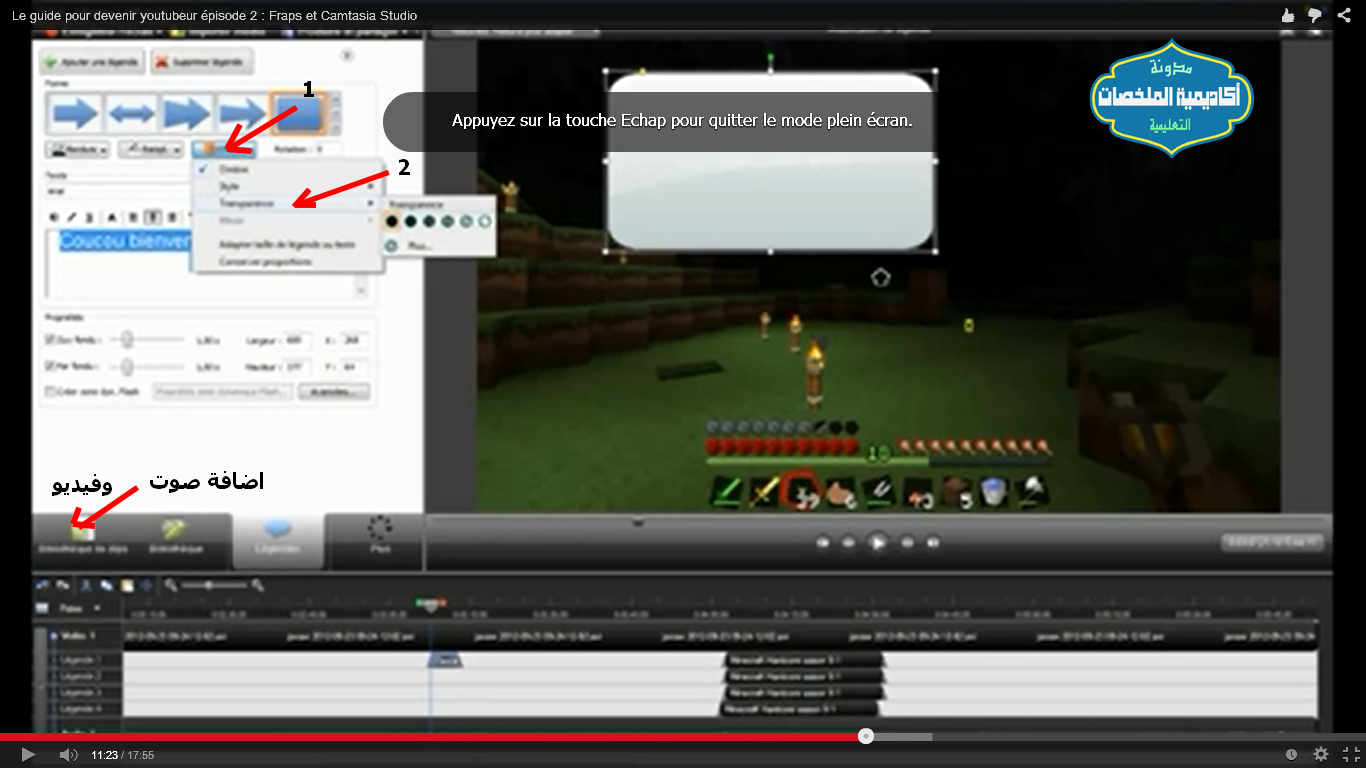Share the video using share icon
The height and width of the screenshot is (768, 1366).
1345,15
